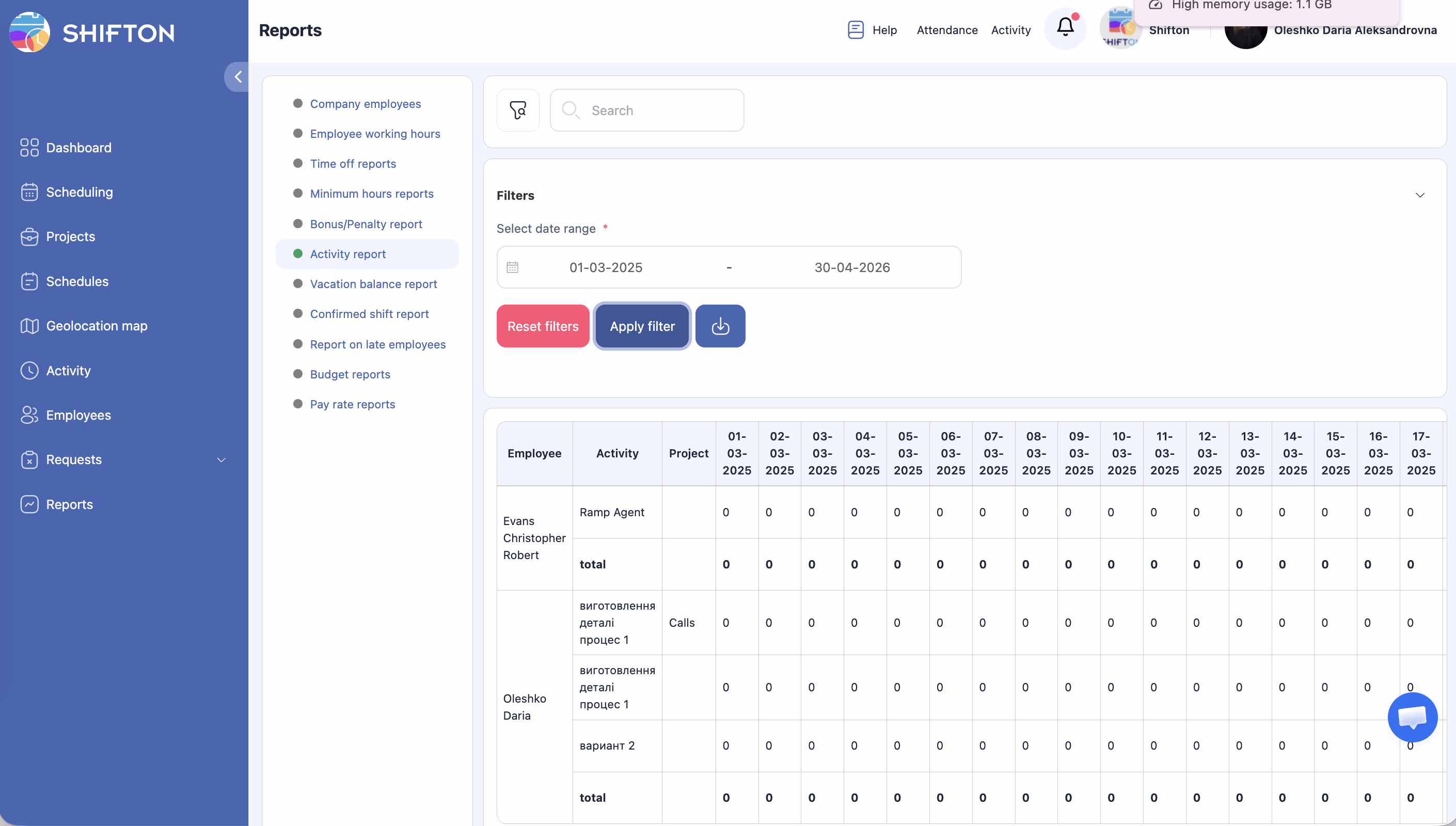Click the Help document icon
The image size is (1456, 826).
click(x=856, y=29)
